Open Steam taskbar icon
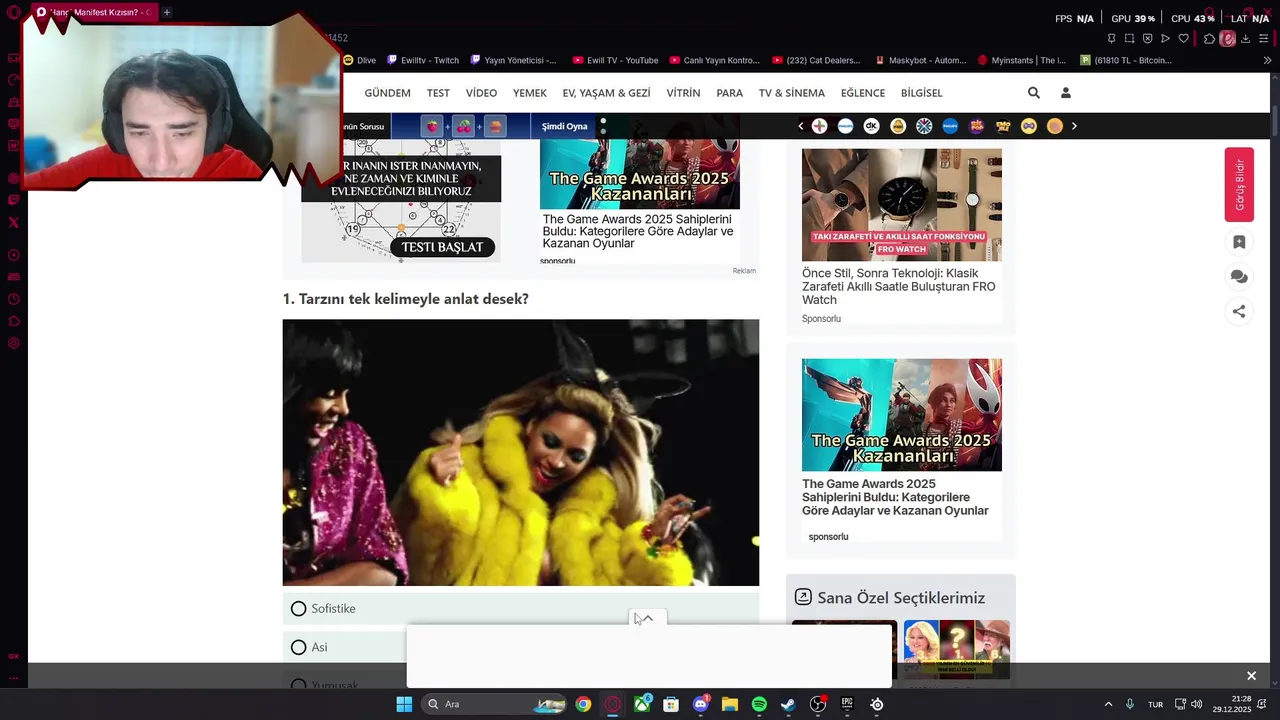 [788, 704]
